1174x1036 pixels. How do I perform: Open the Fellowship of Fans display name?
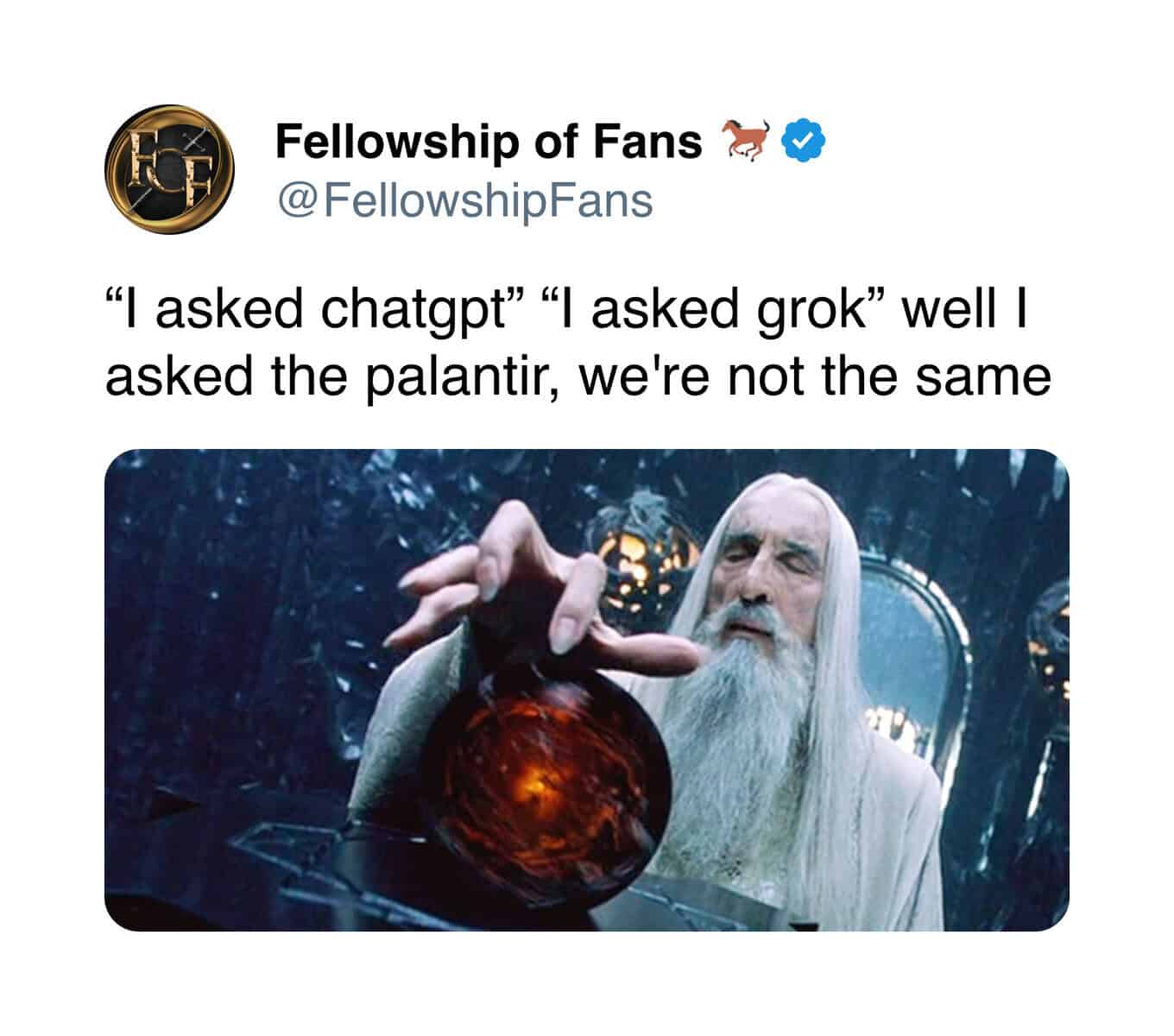click(489, 142)
